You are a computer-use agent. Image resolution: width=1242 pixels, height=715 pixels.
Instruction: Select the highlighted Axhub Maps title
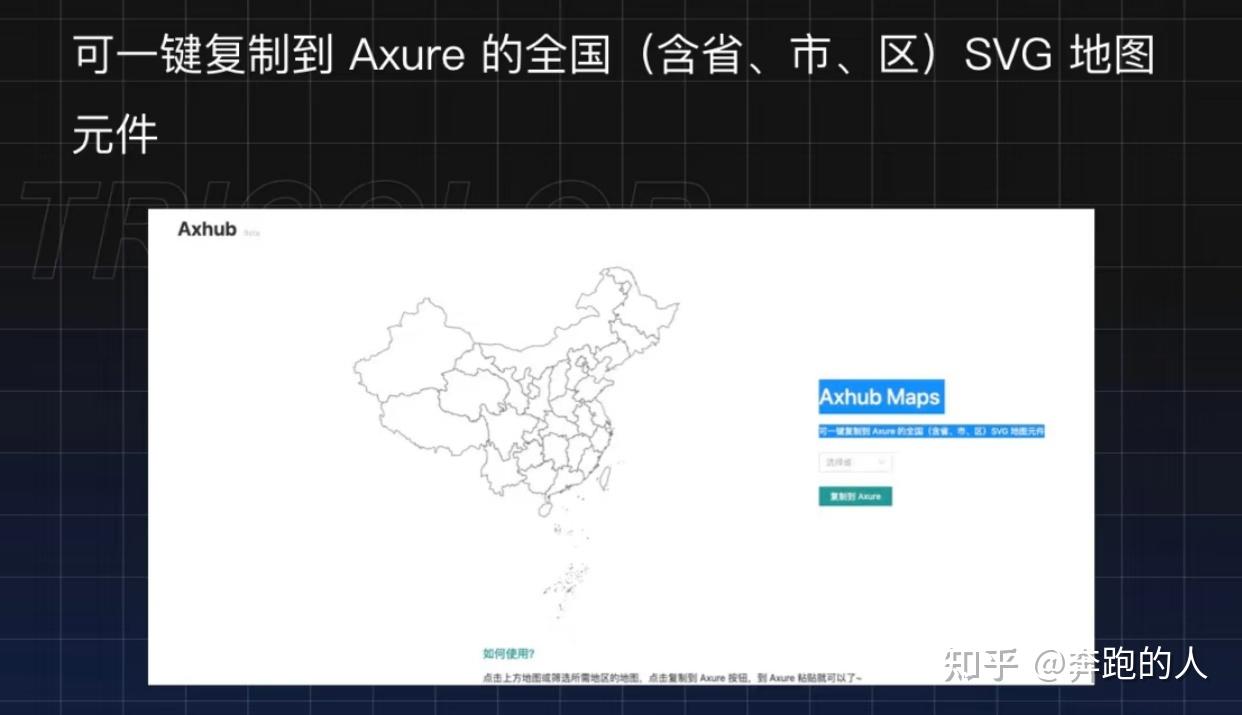(x=881, y=396)
